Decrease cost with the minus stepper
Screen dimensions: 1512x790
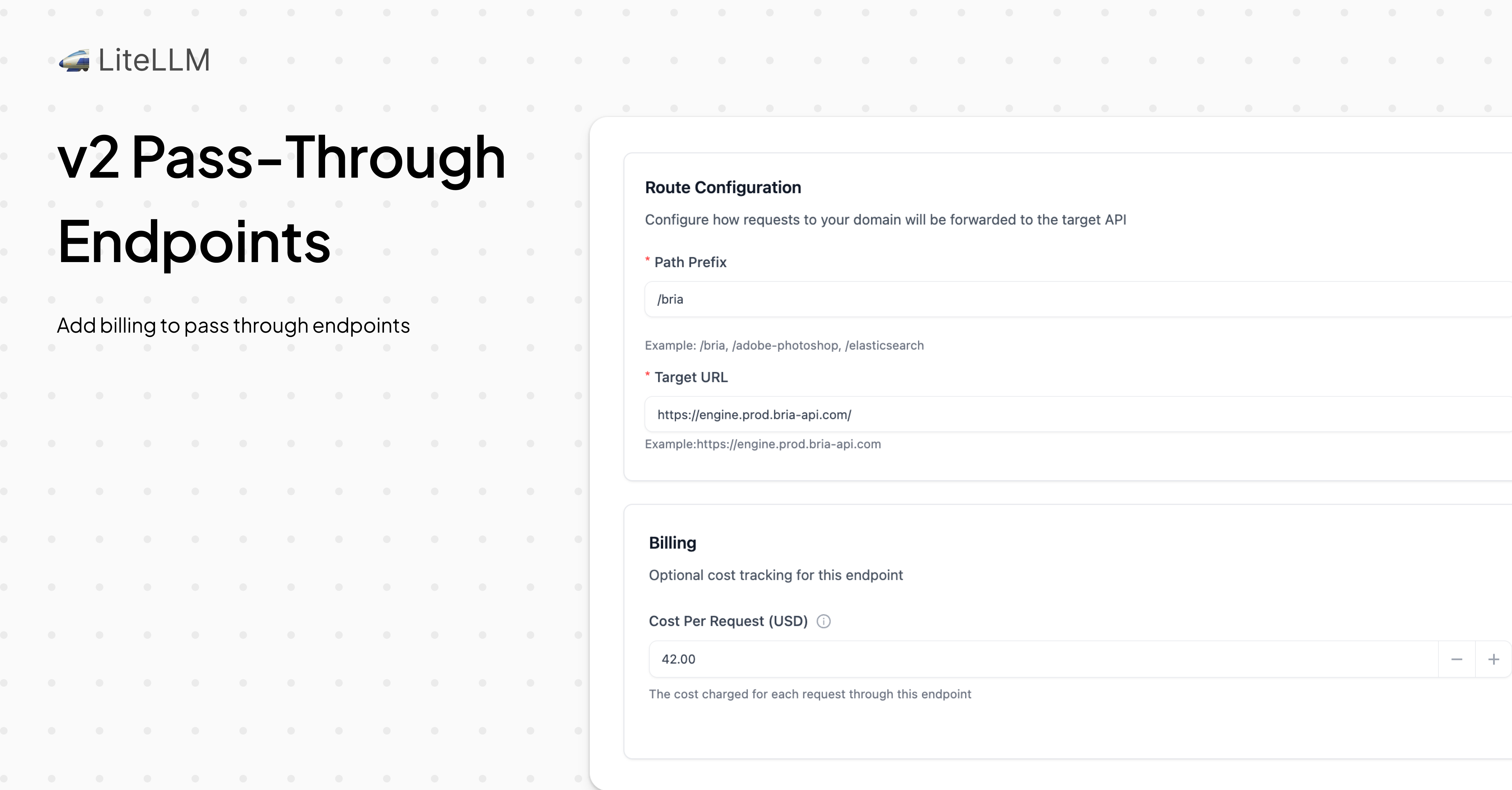1456,659
